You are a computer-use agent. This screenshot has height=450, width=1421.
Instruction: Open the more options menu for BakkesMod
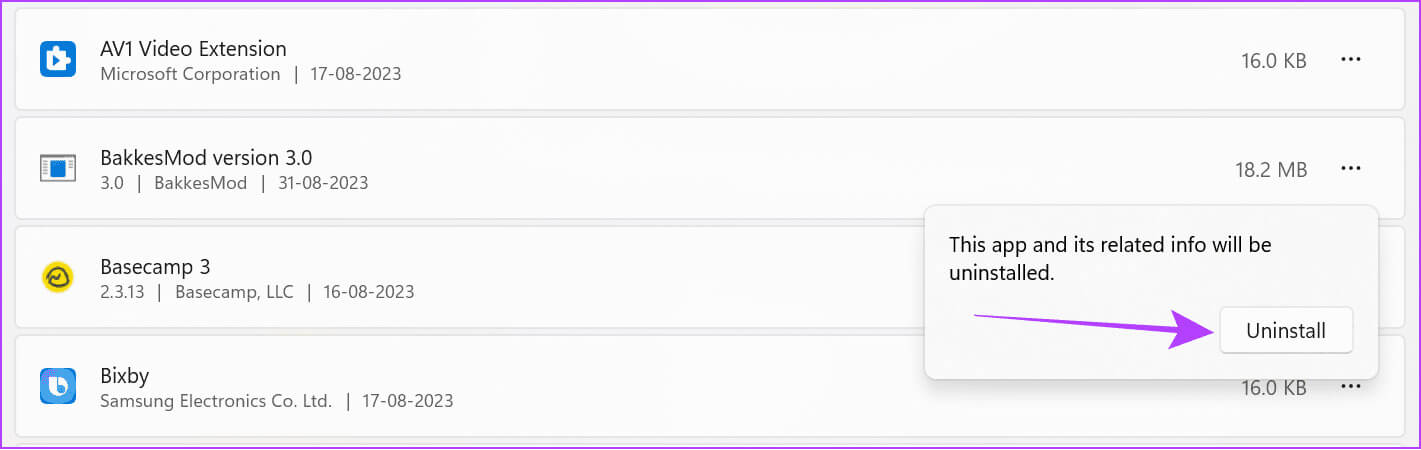(1351, 169)
